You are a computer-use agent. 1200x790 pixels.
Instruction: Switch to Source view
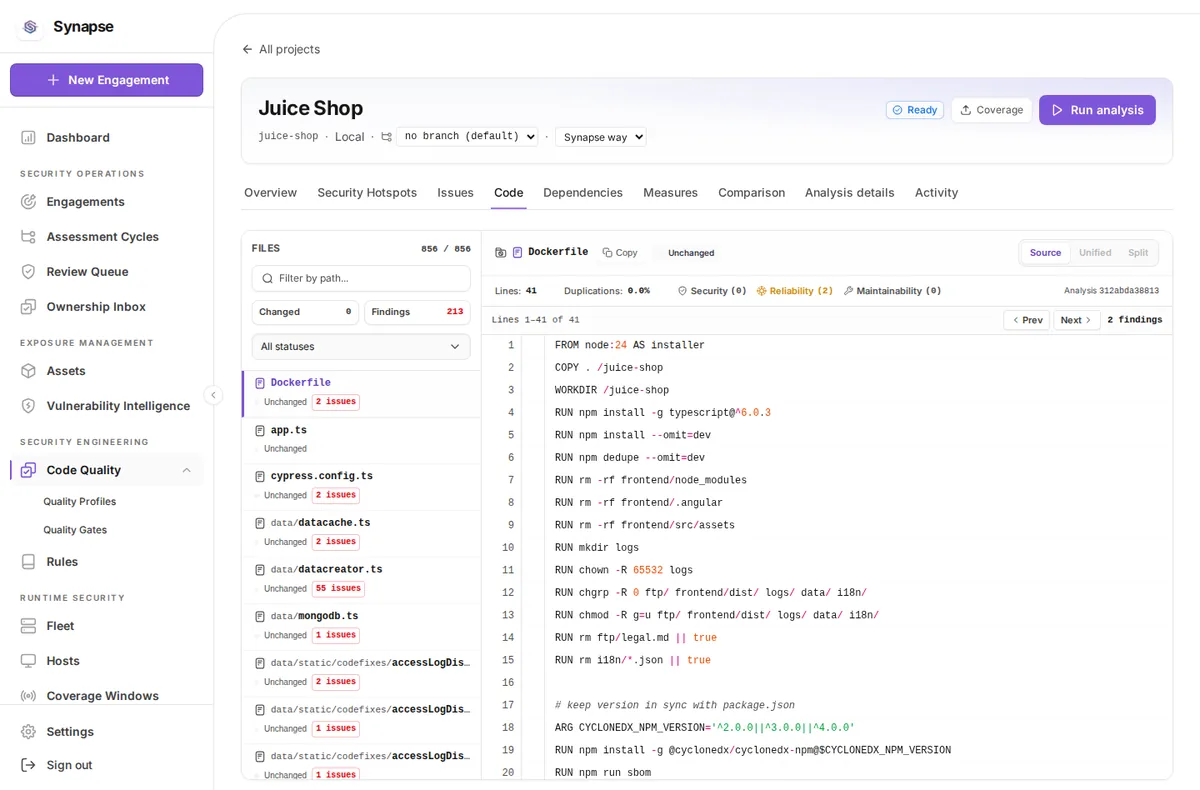click(1045, 253)
